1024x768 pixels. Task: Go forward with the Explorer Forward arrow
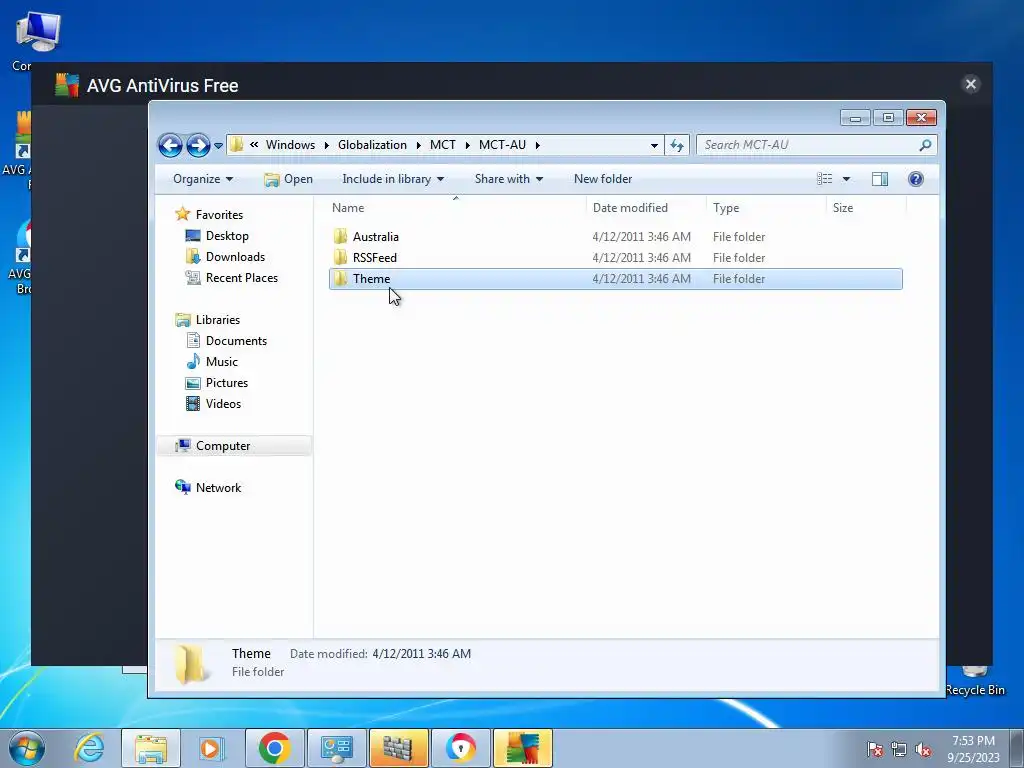(x=198, y=145)
